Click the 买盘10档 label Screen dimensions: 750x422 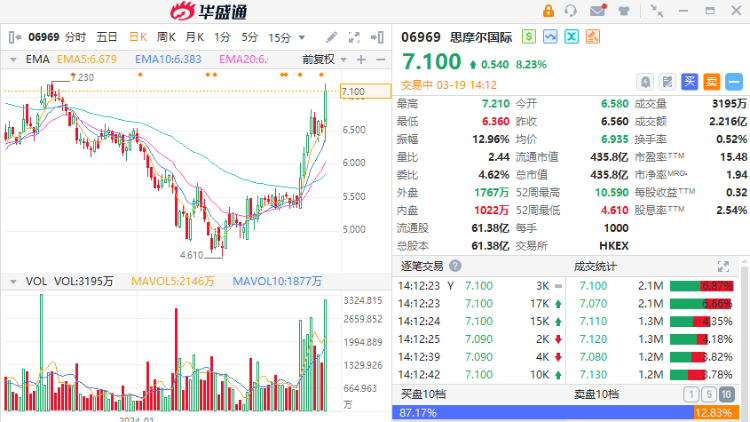pyautogui.click(x=423, y=394)
